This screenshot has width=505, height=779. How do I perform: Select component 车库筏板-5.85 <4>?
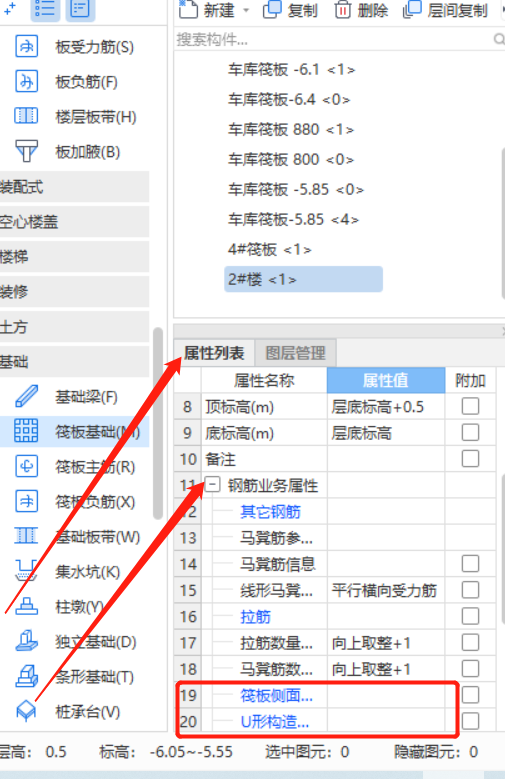[293, 219]
